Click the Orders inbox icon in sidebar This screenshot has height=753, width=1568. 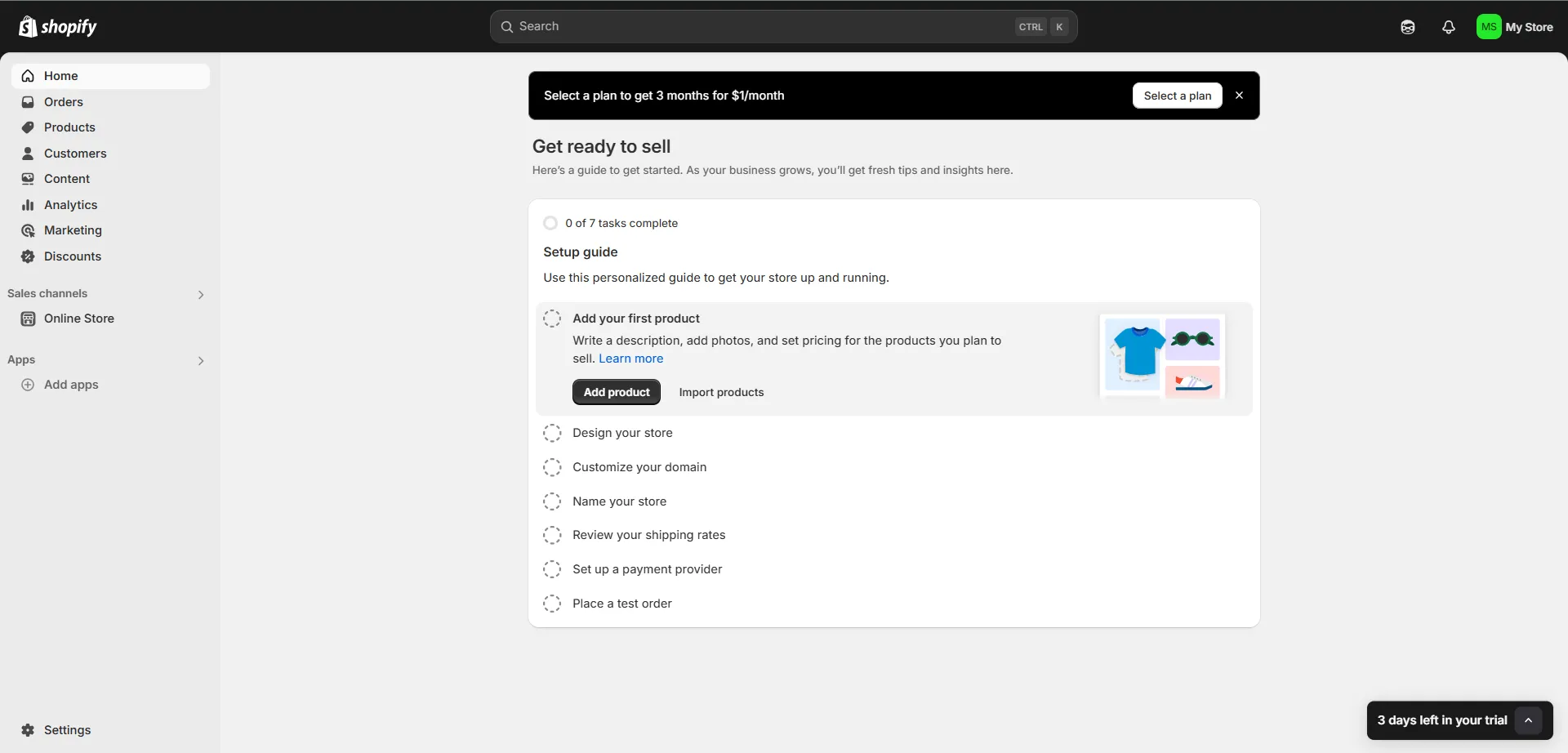28,102
